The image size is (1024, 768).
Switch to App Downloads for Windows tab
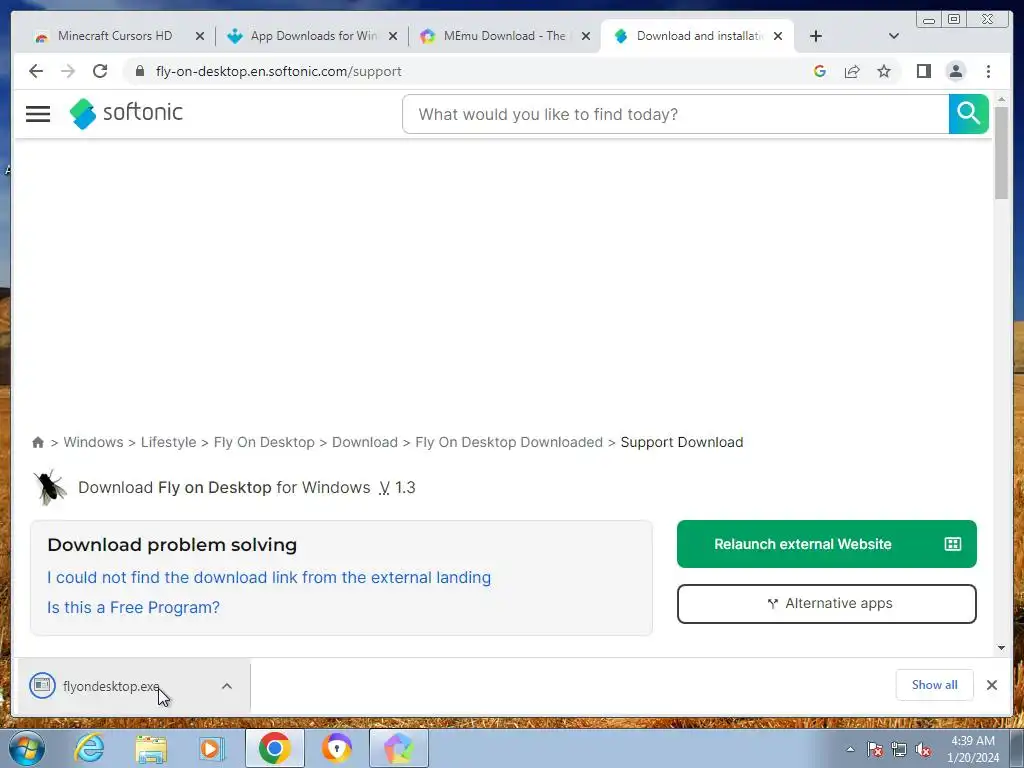click(x=313, y=36)
